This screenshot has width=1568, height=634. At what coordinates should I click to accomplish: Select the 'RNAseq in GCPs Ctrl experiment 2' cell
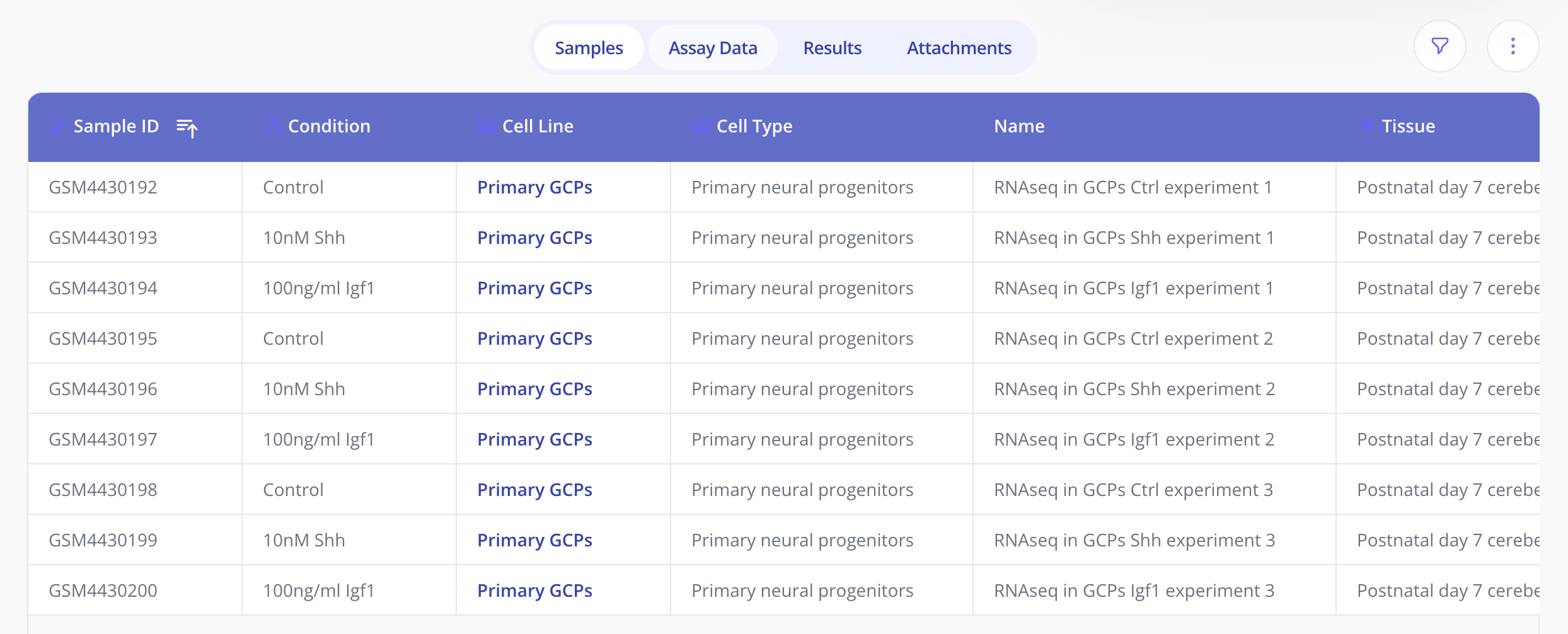click(x=1133, y=338)
